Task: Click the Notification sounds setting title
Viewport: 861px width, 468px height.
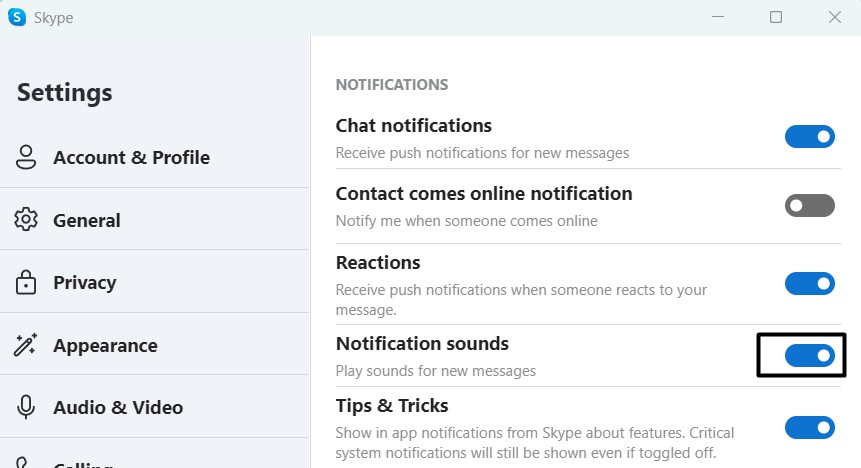Action: click(422, 344)
